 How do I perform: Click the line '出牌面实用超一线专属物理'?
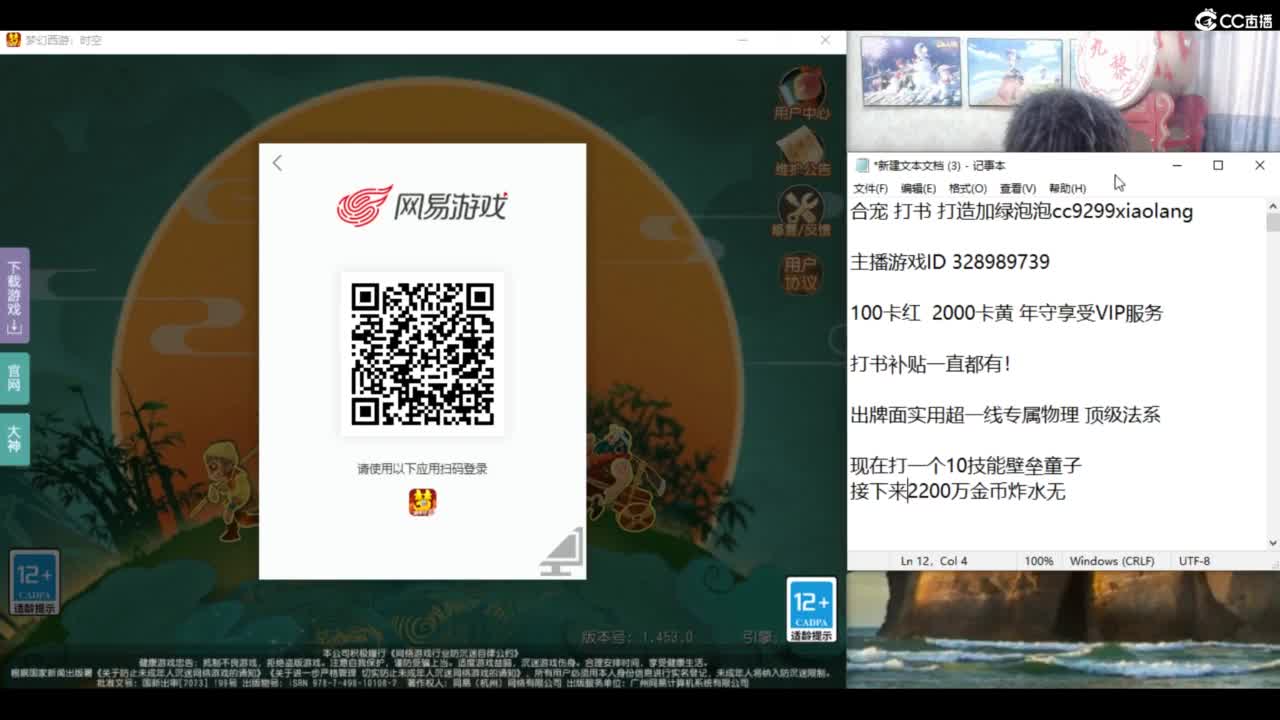coord(1005,415)
